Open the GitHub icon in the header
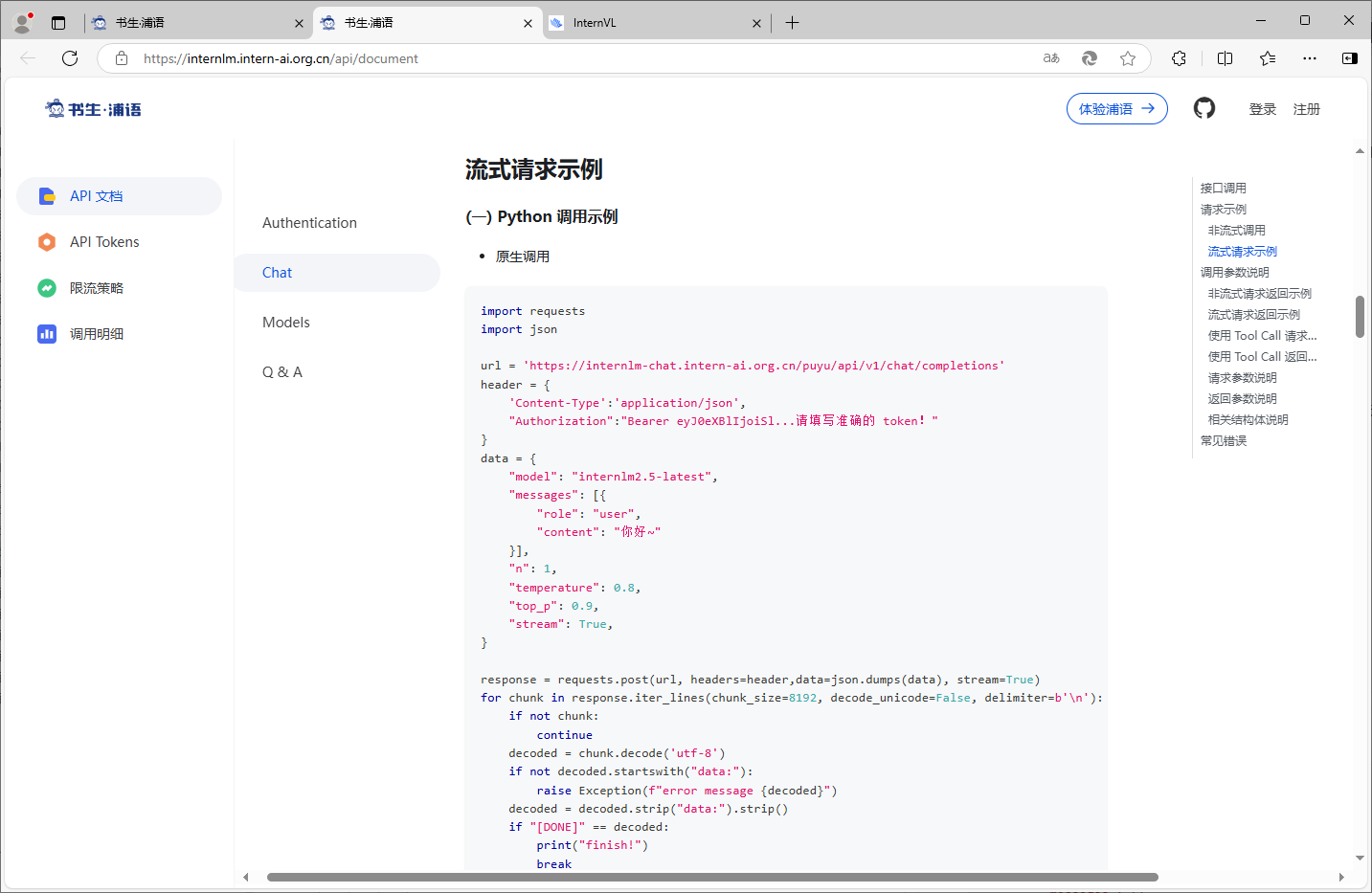This screenshot has width=1372, height=893. click(x=1204, y=108)
